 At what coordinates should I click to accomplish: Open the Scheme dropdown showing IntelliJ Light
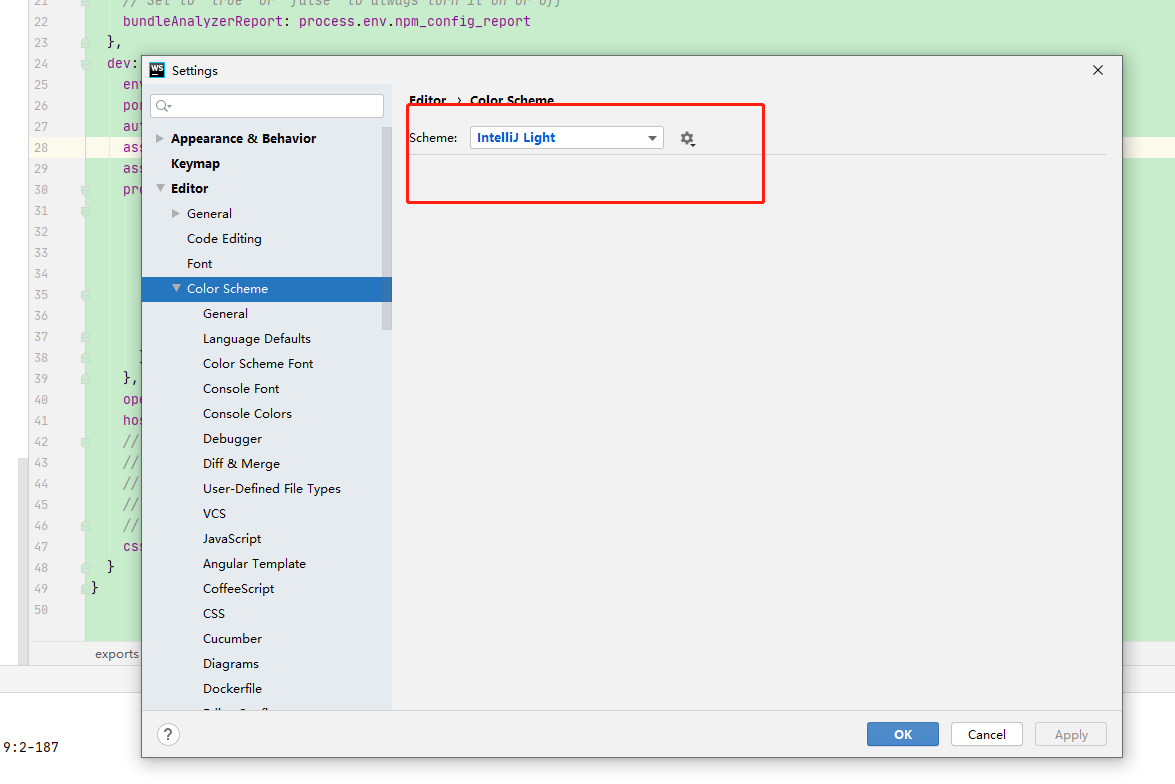[566, 137]
